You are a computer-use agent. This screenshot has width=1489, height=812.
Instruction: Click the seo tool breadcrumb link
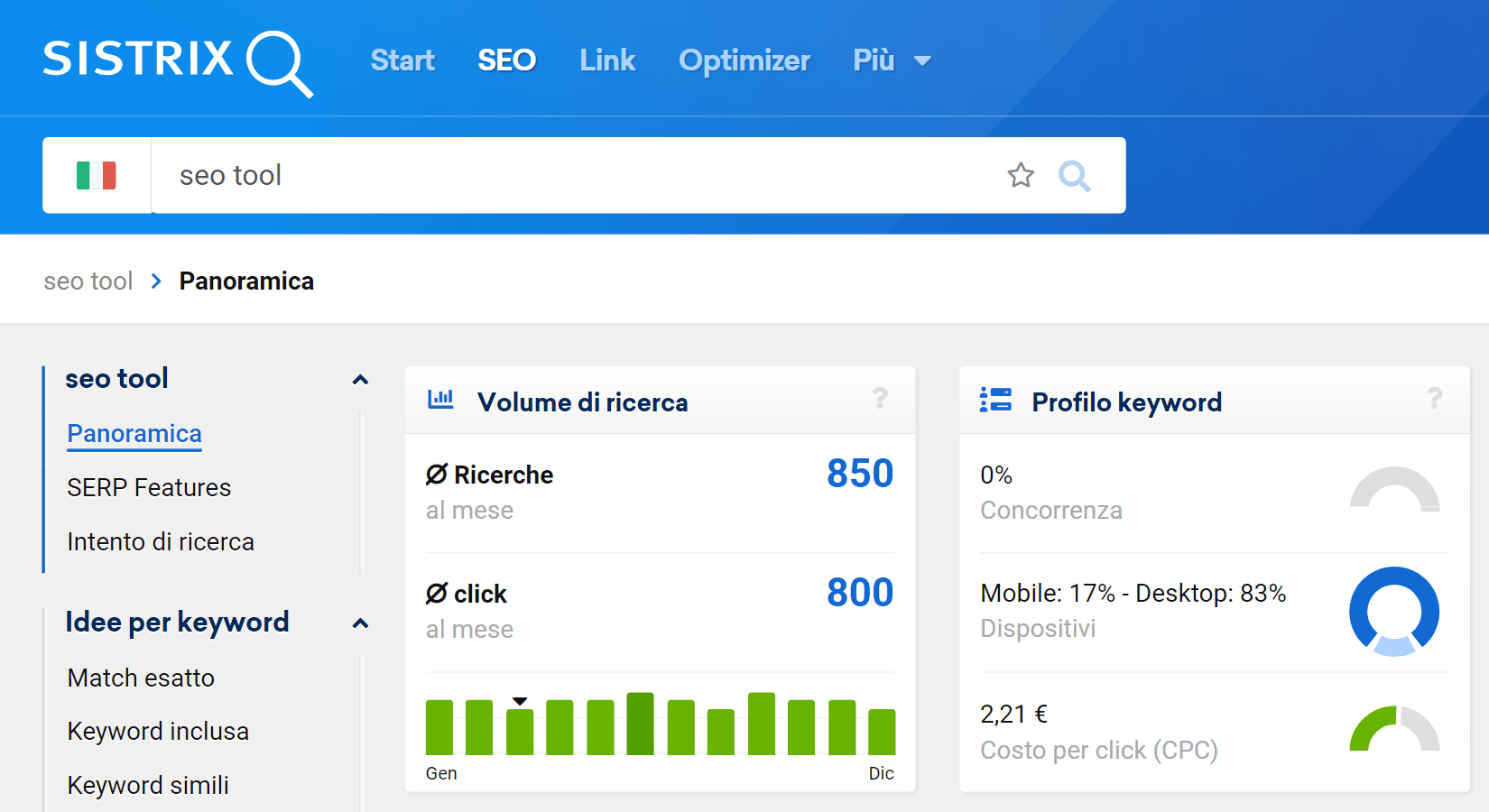(88, 281)
